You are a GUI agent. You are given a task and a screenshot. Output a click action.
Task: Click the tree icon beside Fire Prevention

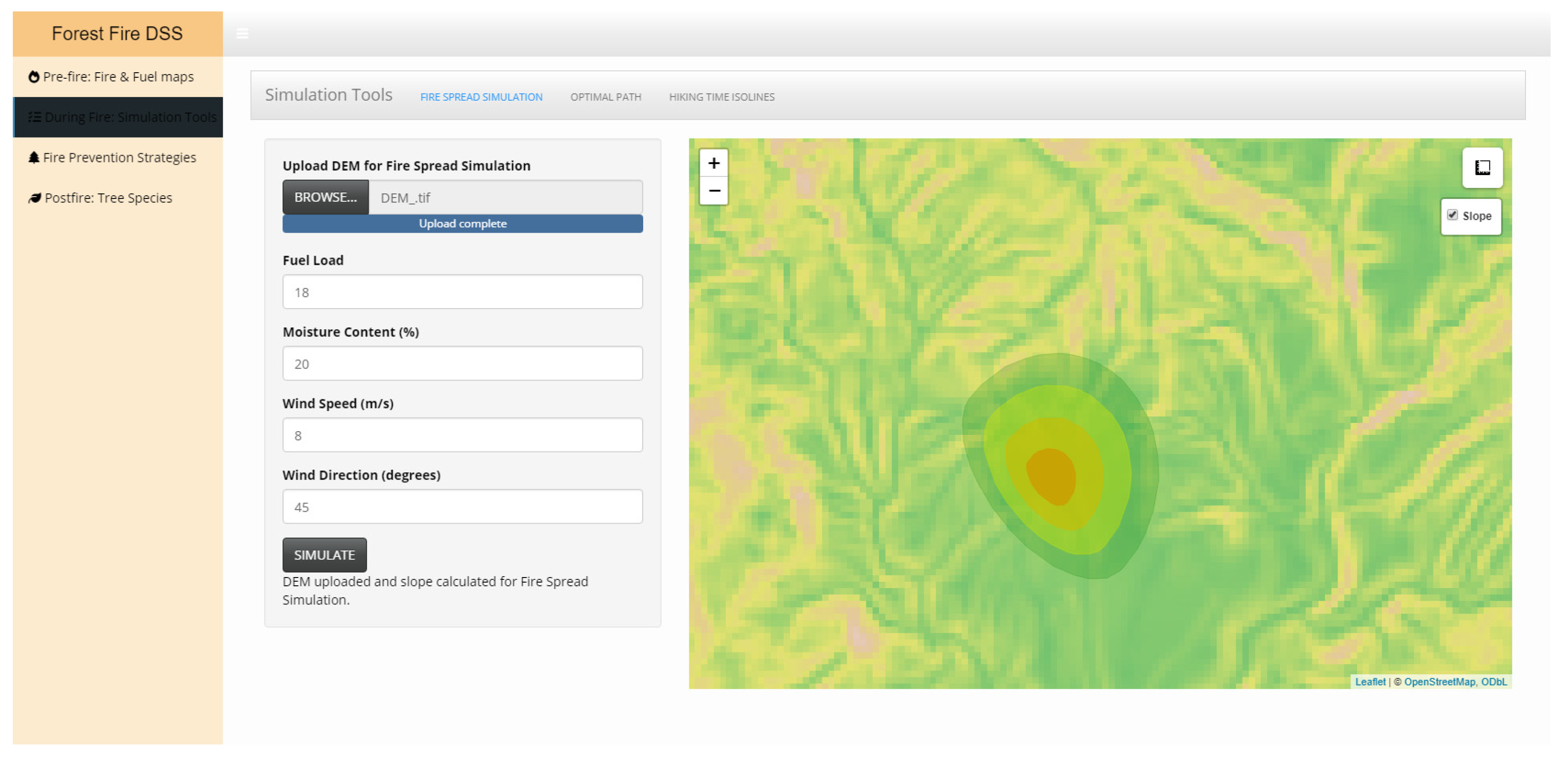coord(34,157)
